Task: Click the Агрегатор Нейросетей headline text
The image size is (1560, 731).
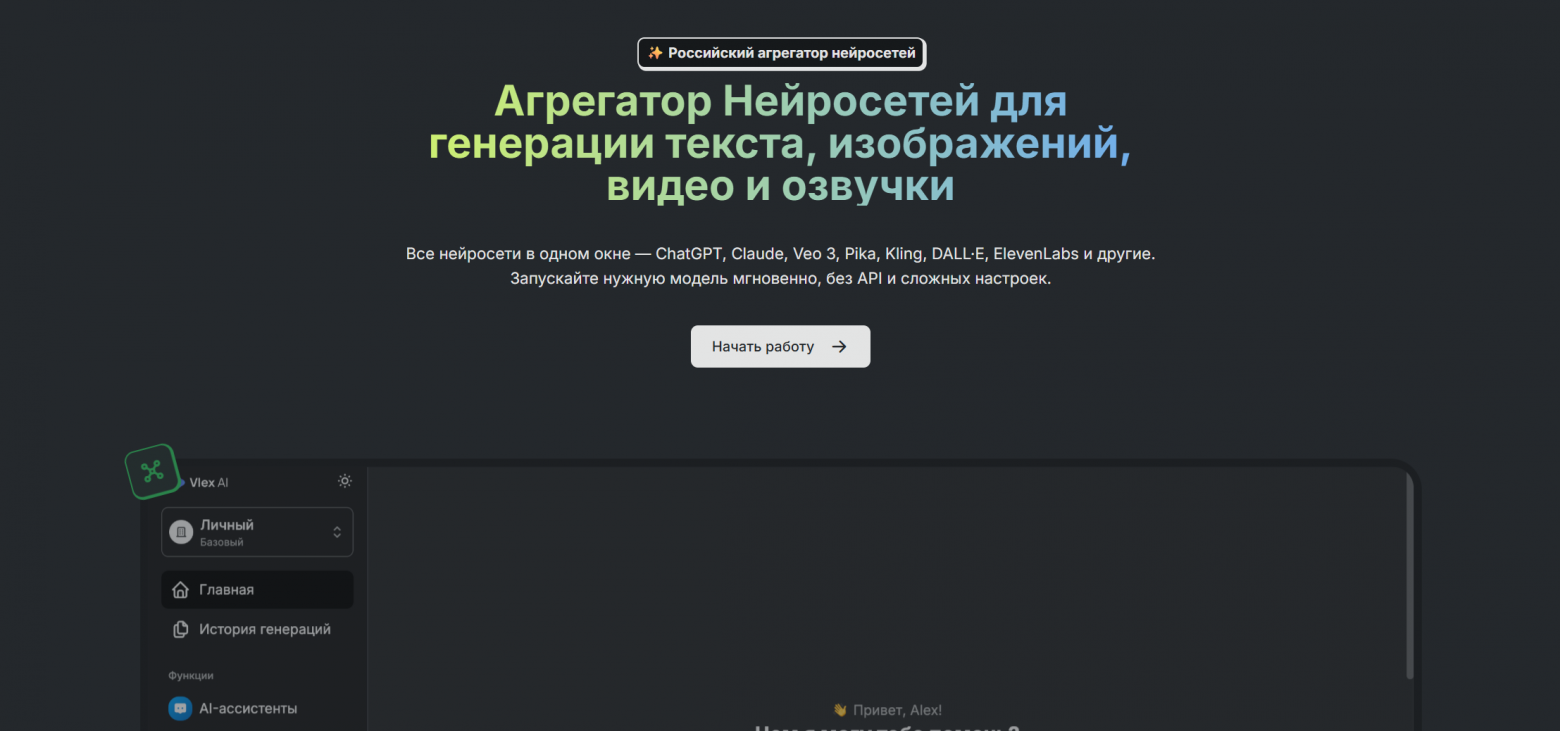Action: [780, 143]
